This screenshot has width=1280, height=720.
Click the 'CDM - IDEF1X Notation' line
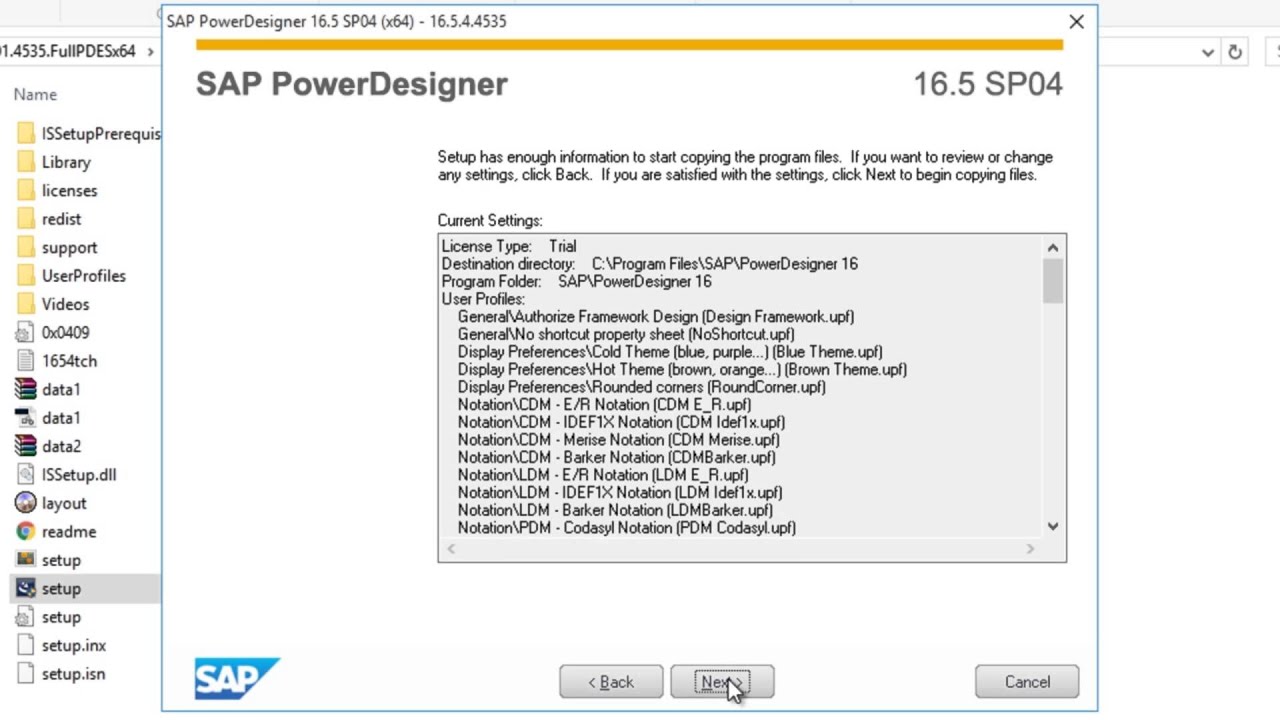621,422
